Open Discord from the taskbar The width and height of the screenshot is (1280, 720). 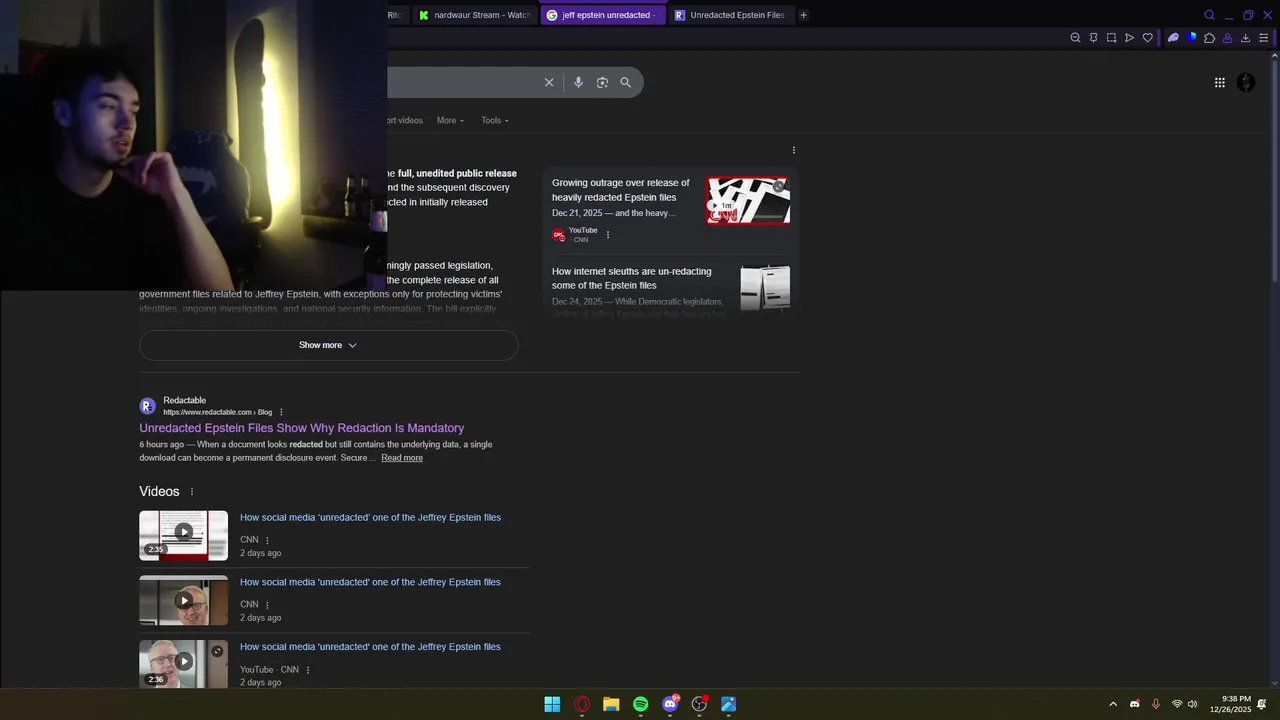[670, 704]
